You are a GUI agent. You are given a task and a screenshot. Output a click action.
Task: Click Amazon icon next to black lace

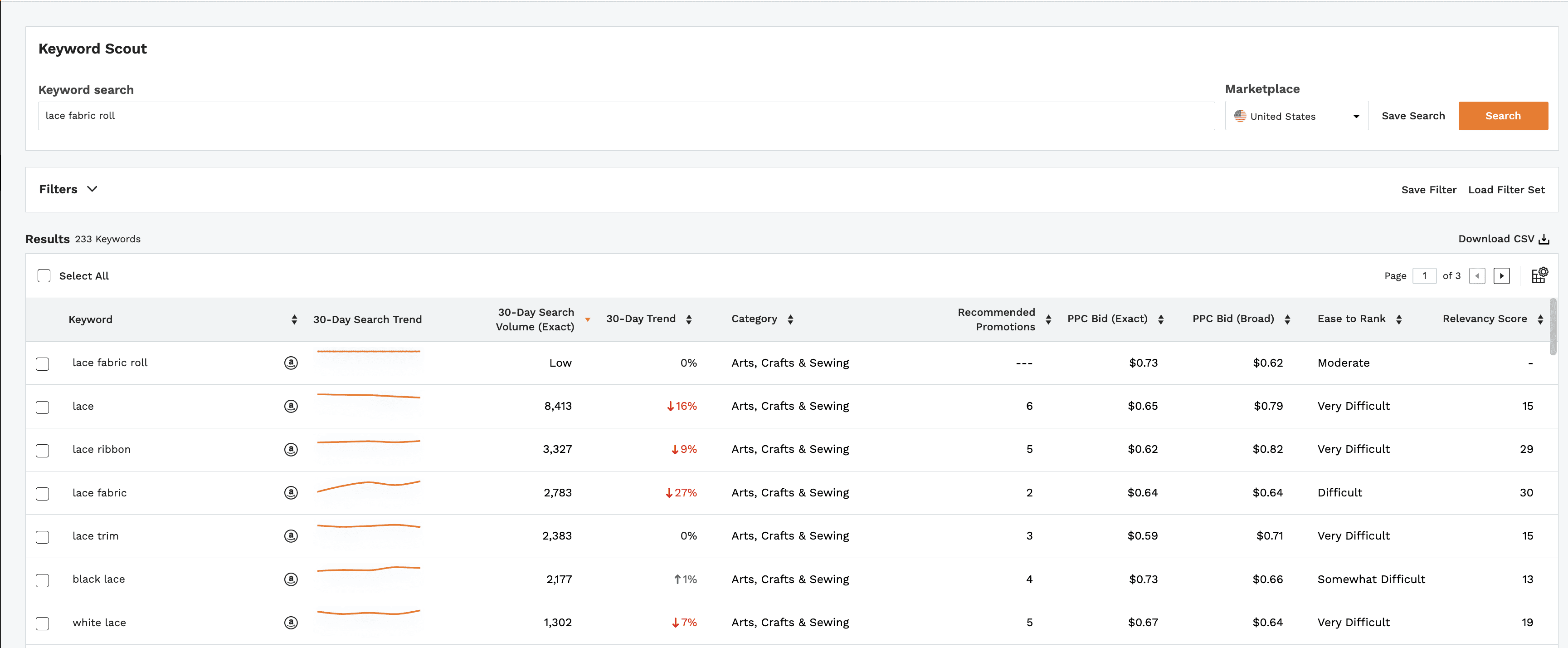pyautogui.click(x=291, y=579)
